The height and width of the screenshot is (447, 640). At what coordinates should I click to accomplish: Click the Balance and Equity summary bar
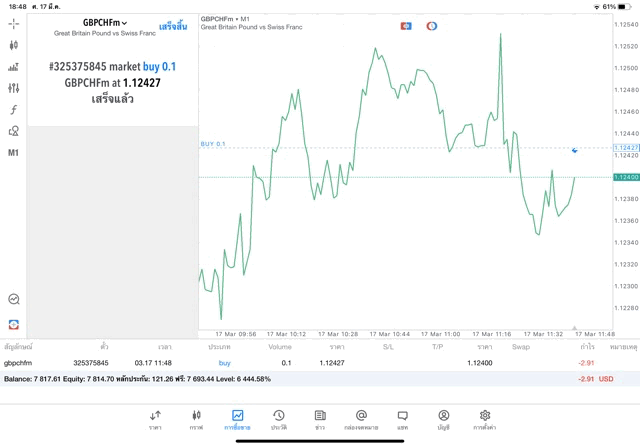tap(320, 379)
